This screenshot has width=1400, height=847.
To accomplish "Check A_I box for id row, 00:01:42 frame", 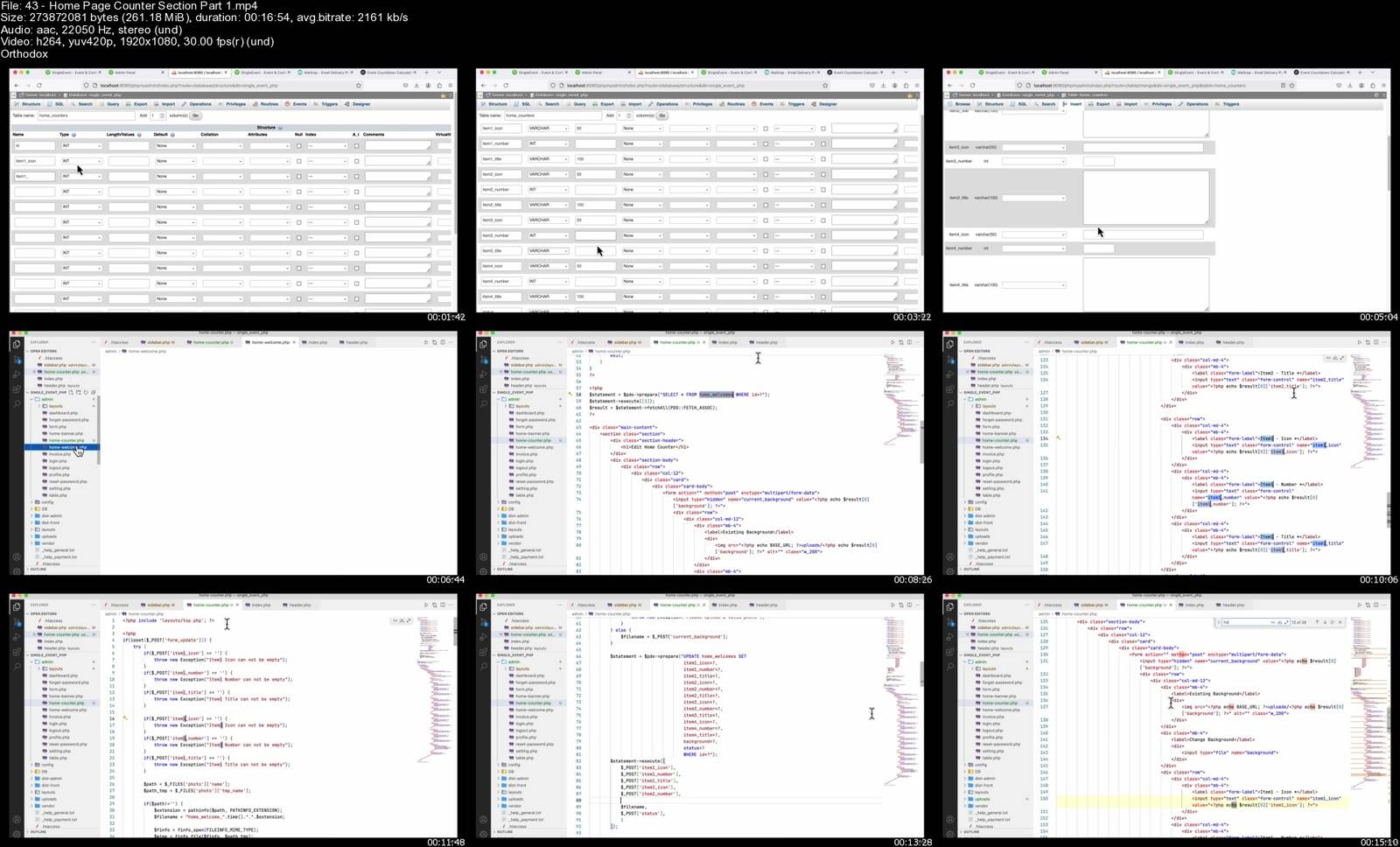I will pos(356,145).
